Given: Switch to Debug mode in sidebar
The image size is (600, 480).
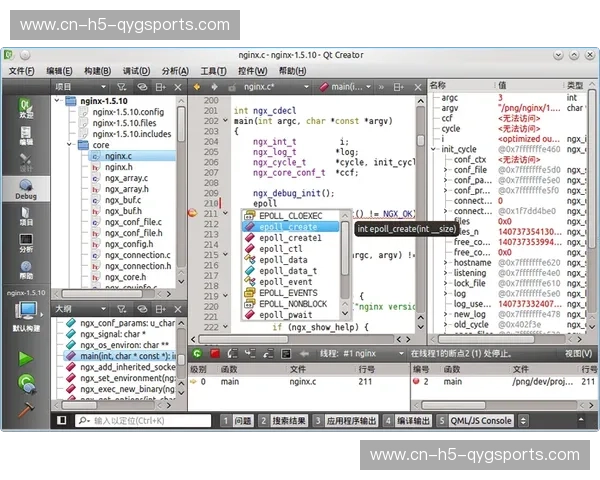Looking at the screenshot, I should [26, 188].
